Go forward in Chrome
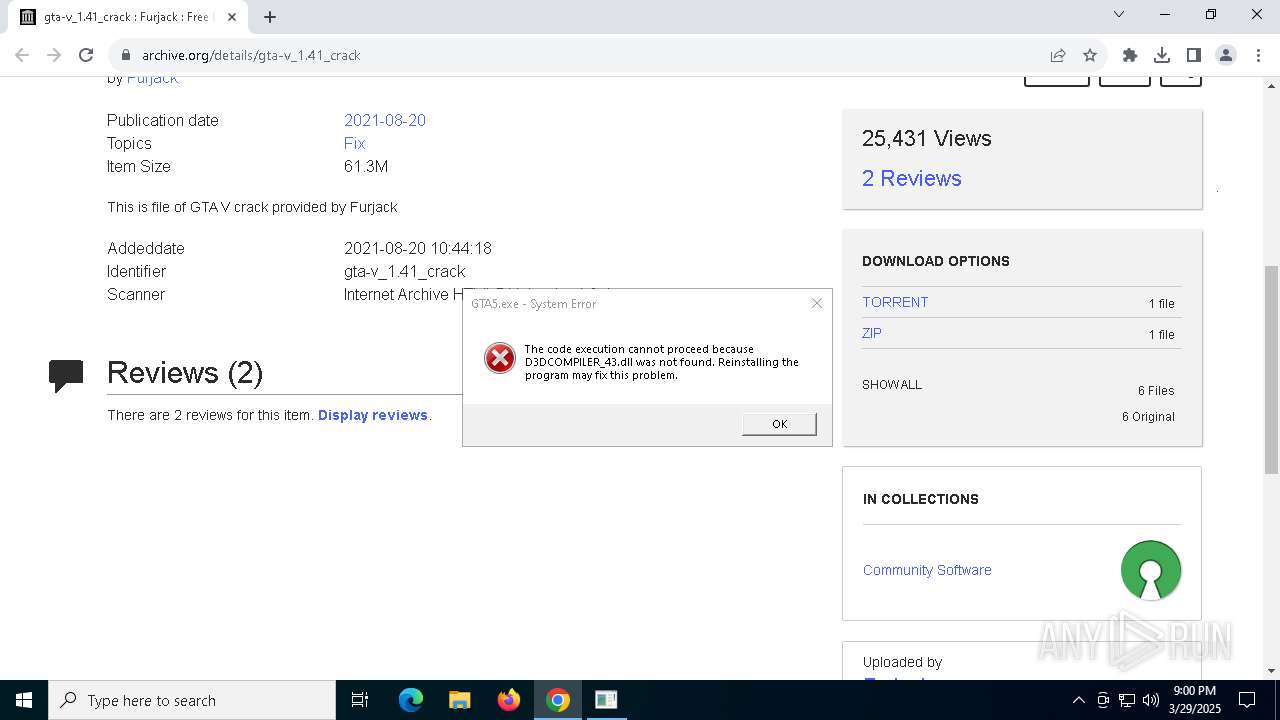Image resolution: width=1280 pixels, height=720 pixels. pos(54,55)
